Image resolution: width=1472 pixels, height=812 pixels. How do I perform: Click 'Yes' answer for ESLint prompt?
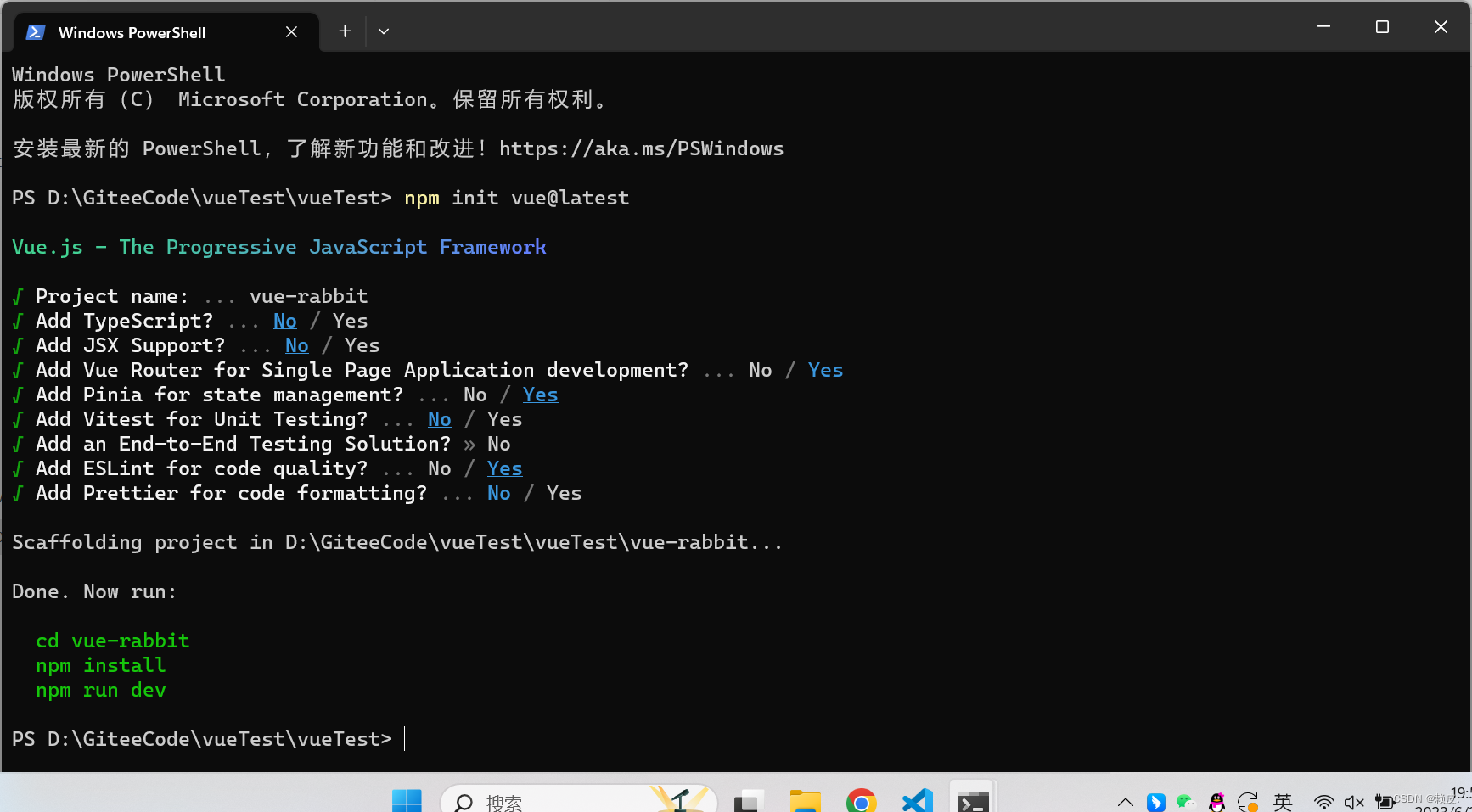pos(504,468)
